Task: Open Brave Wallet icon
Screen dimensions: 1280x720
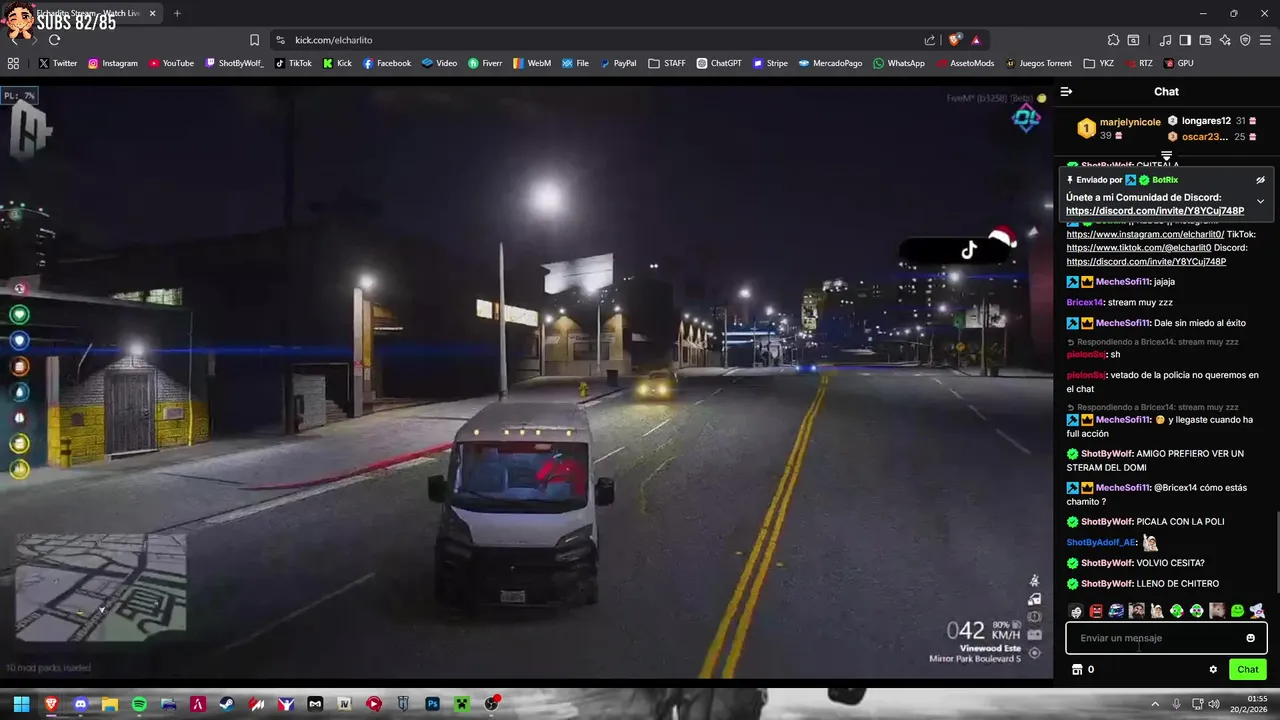Action: (1205, 40)
